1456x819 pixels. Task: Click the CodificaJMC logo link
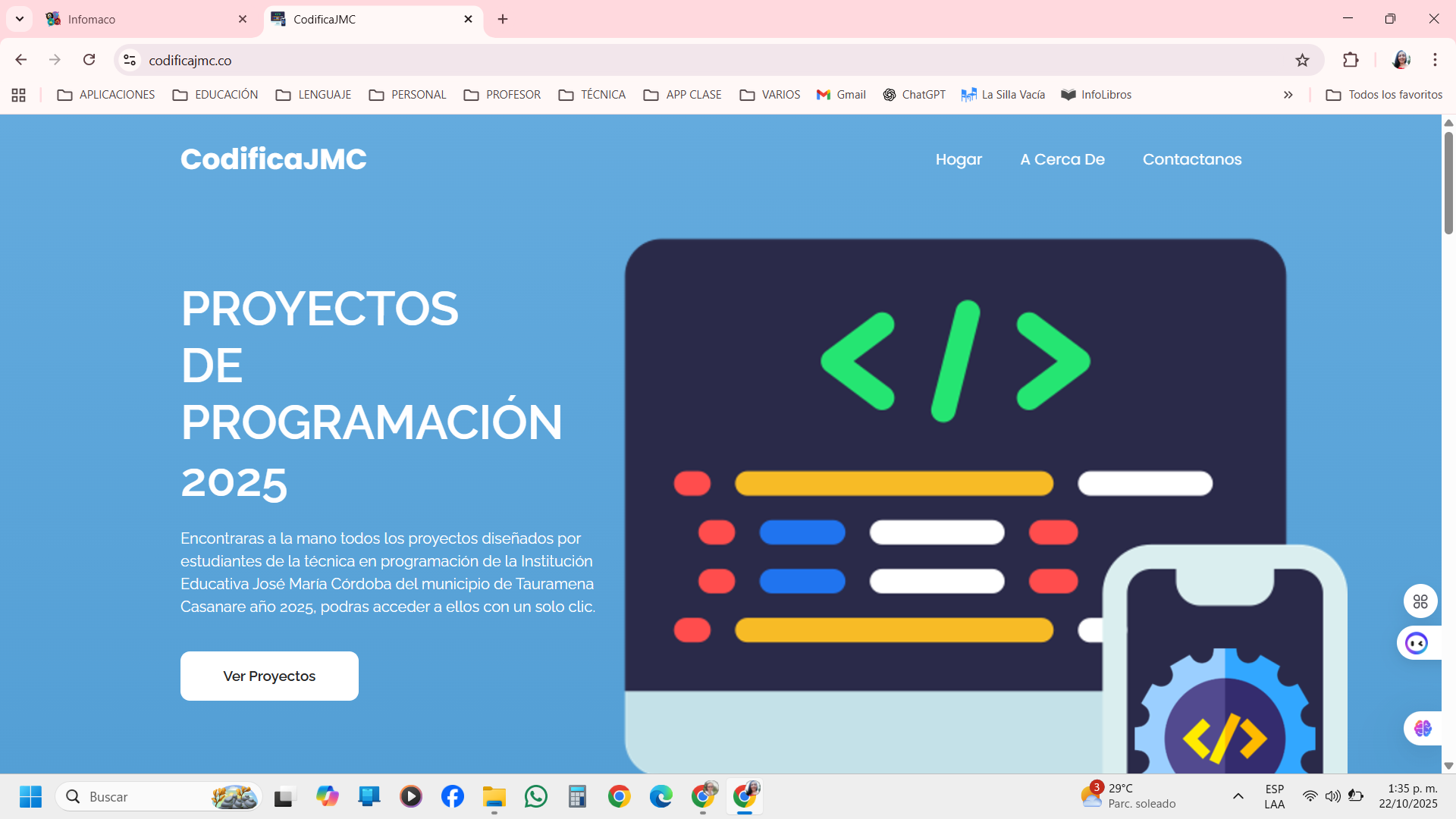(273, 159)
